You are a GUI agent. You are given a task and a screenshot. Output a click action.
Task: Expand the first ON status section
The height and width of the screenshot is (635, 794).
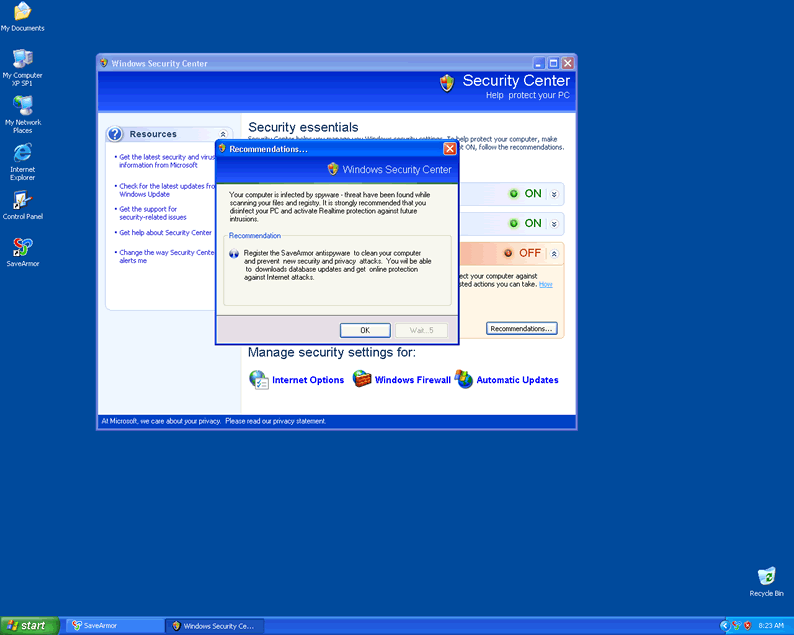coord(555,194)
